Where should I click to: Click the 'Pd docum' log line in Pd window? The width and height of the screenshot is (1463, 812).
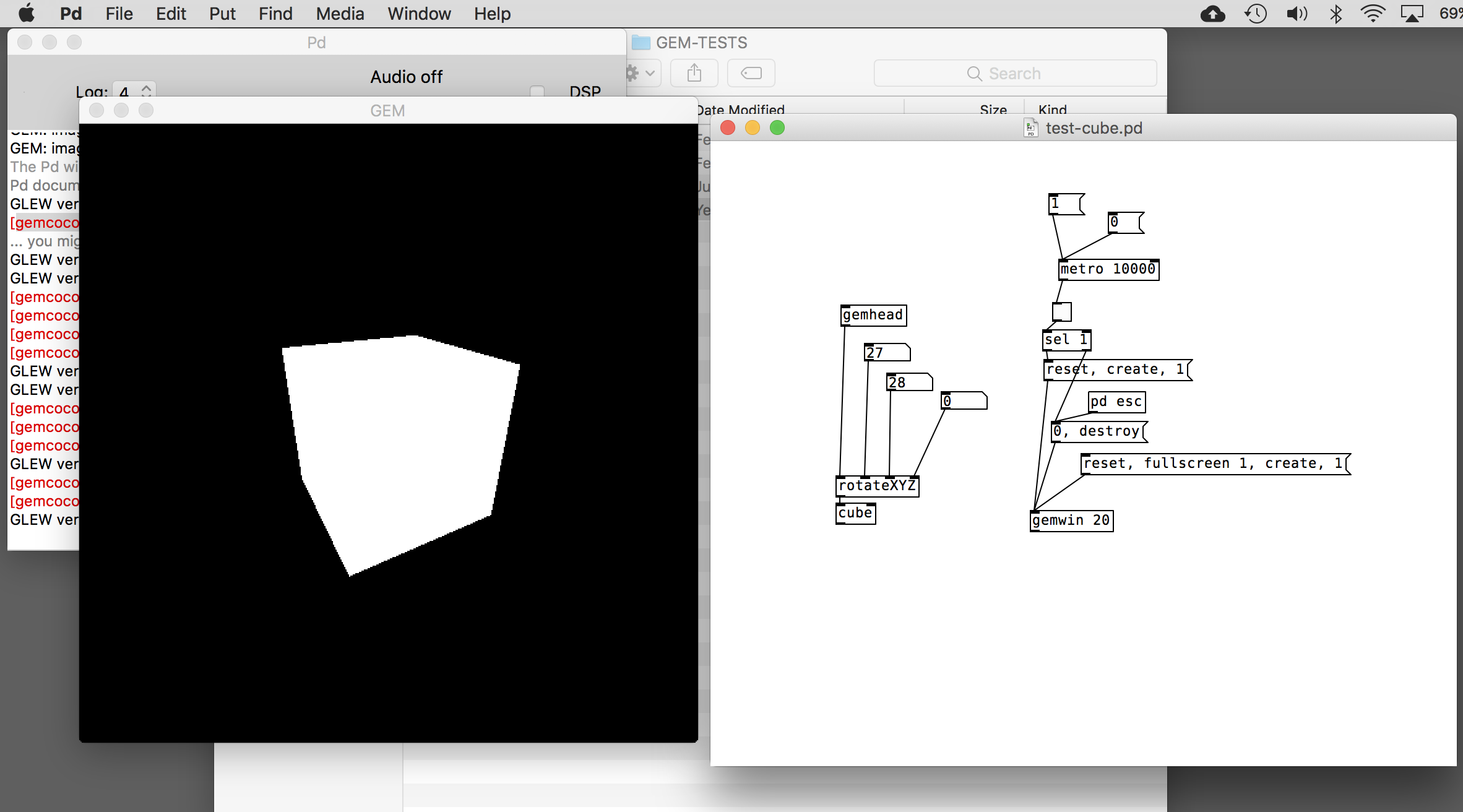pyautogui.click(x=45, y=185)
